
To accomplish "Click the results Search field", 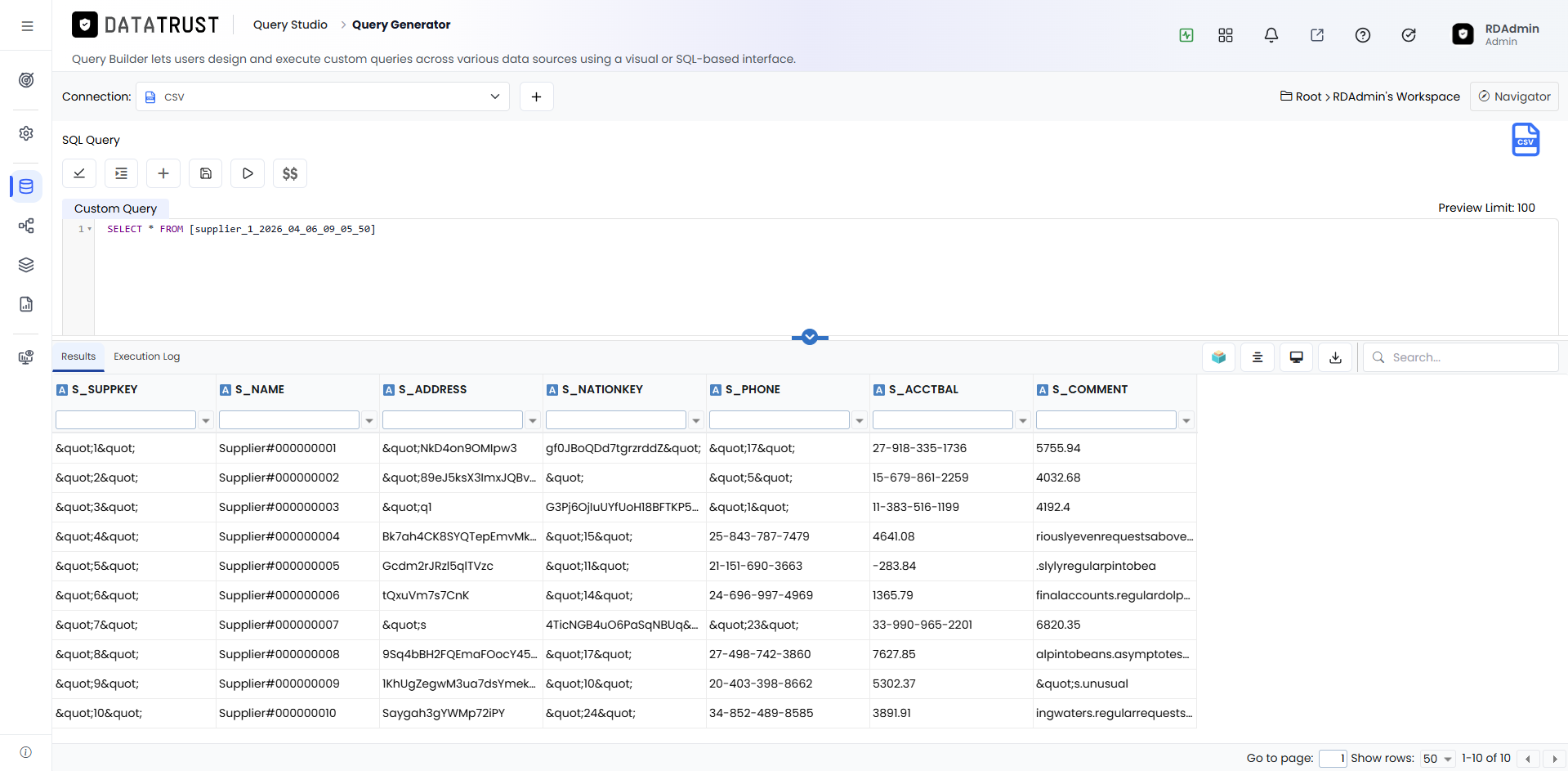I will click(1461, 357).
